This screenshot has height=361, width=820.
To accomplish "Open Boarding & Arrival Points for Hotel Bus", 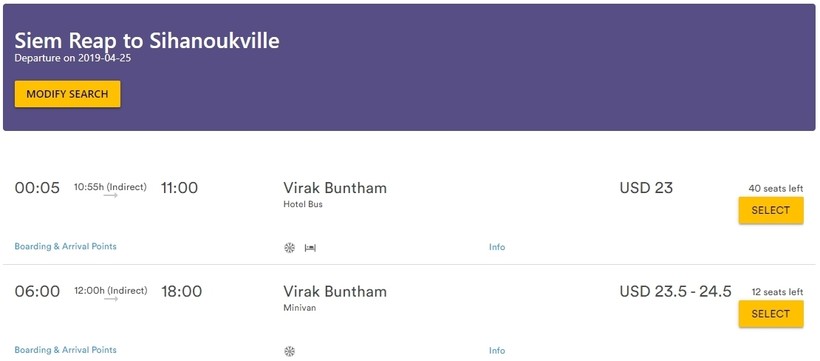I will (65, 246).
